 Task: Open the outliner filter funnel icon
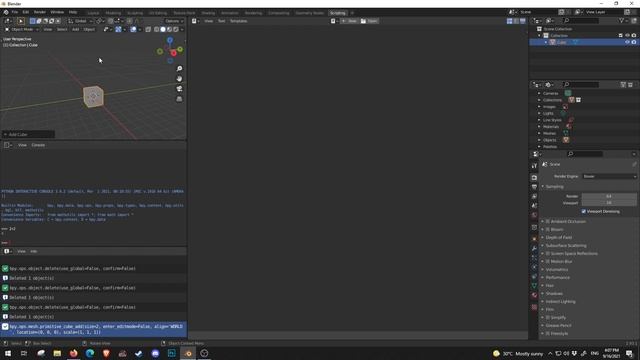point(621,20)
